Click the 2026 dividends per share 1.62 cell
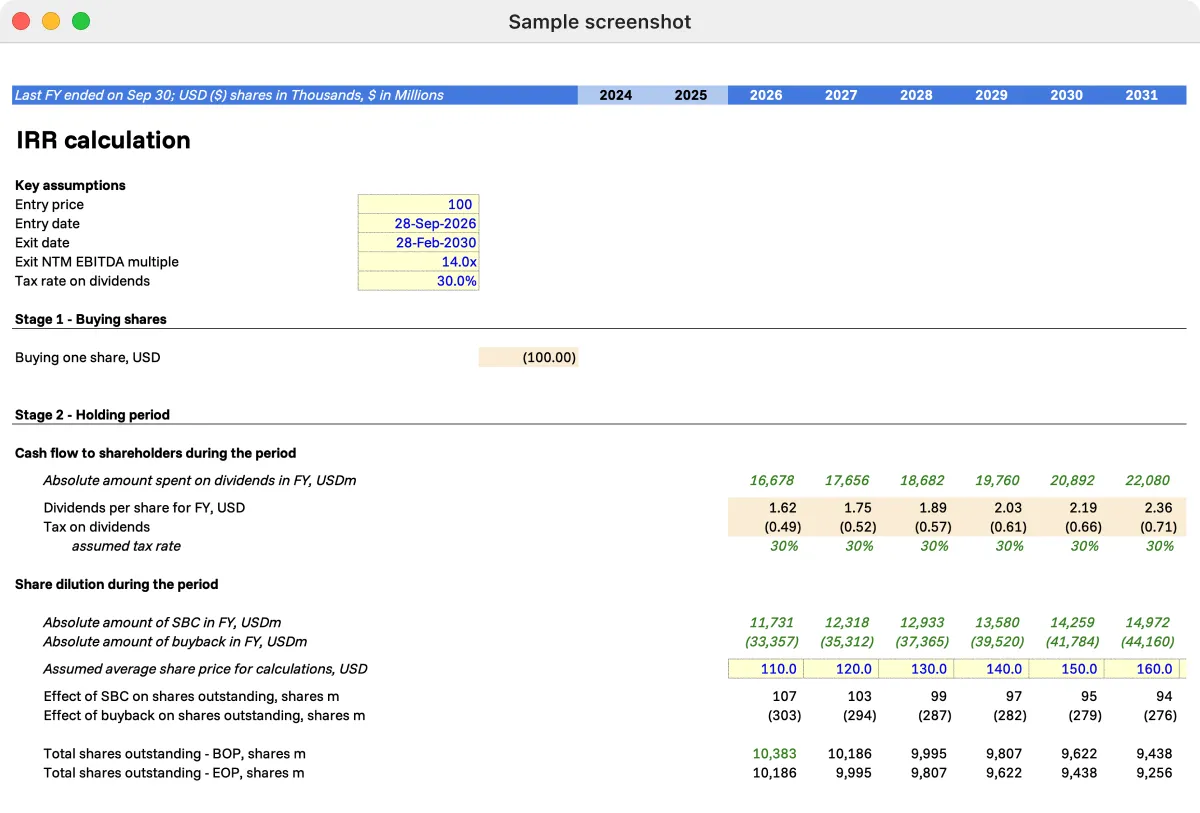The height and width of the screenshot is (813, 1200). (x=766, y=507)
